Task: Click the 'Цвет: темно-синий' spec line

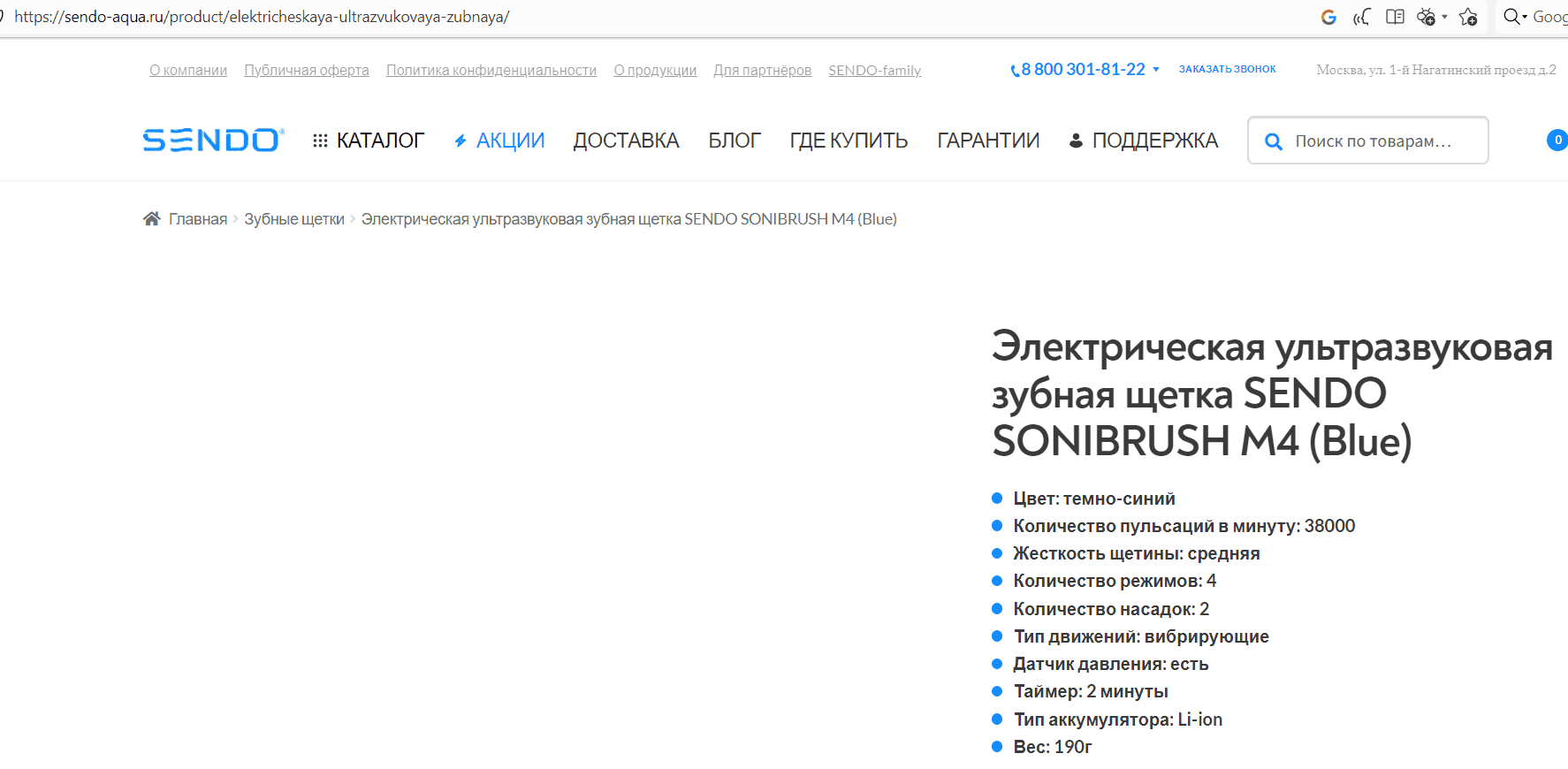Action: click(1094, 499)
